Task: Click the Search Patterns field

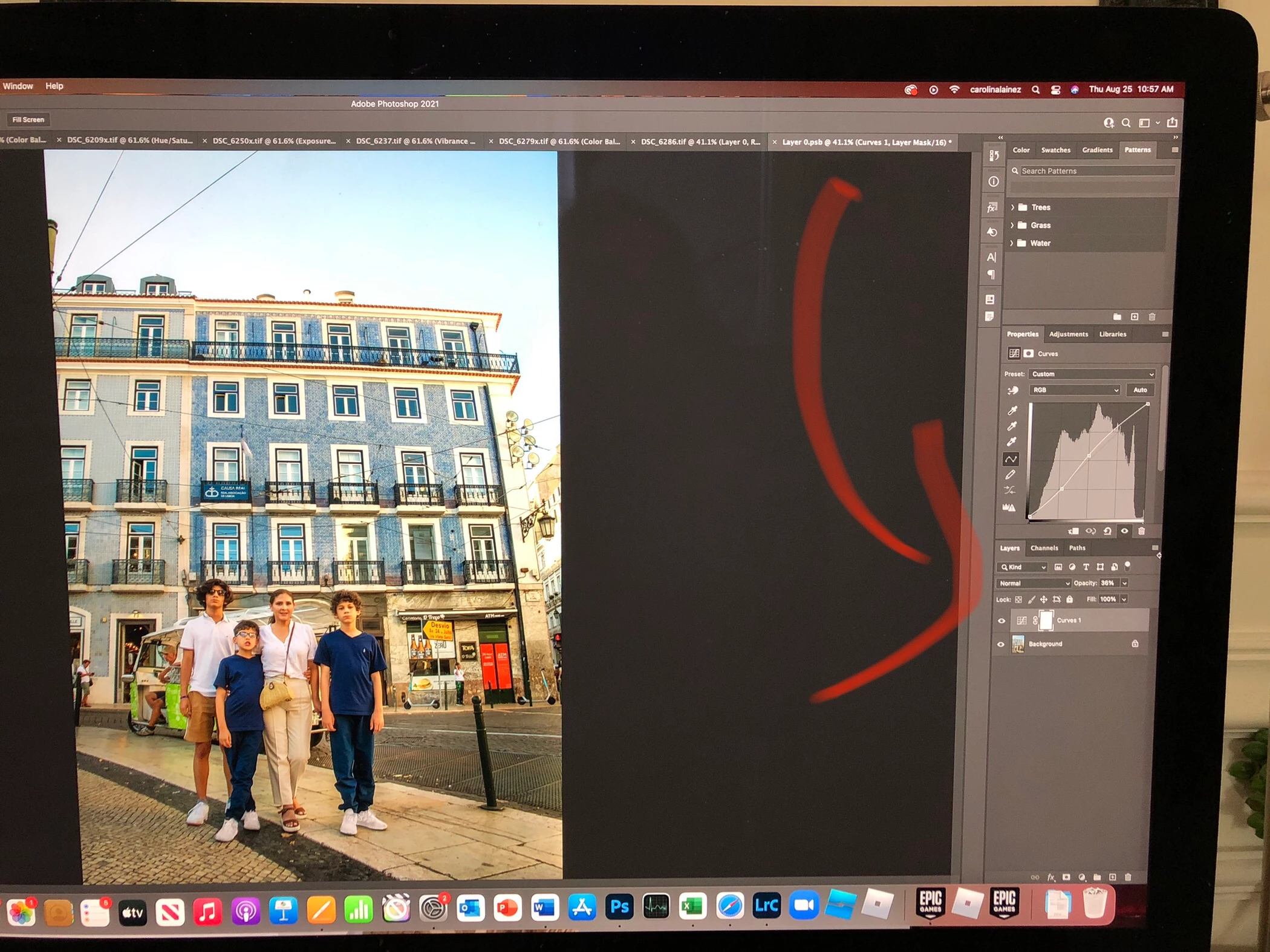Action: point(1095,171)
